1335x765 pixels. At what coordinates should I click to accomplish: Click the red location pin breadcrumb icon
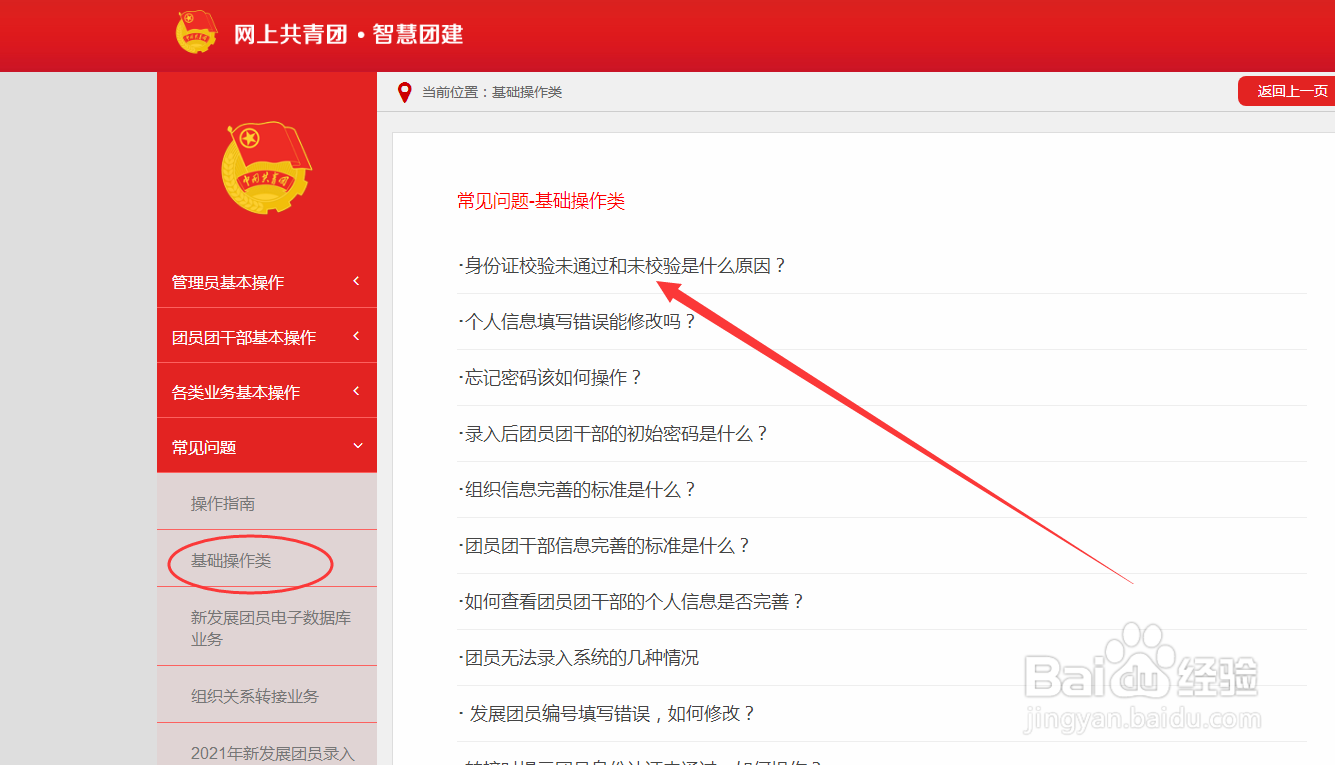point(404,91)
